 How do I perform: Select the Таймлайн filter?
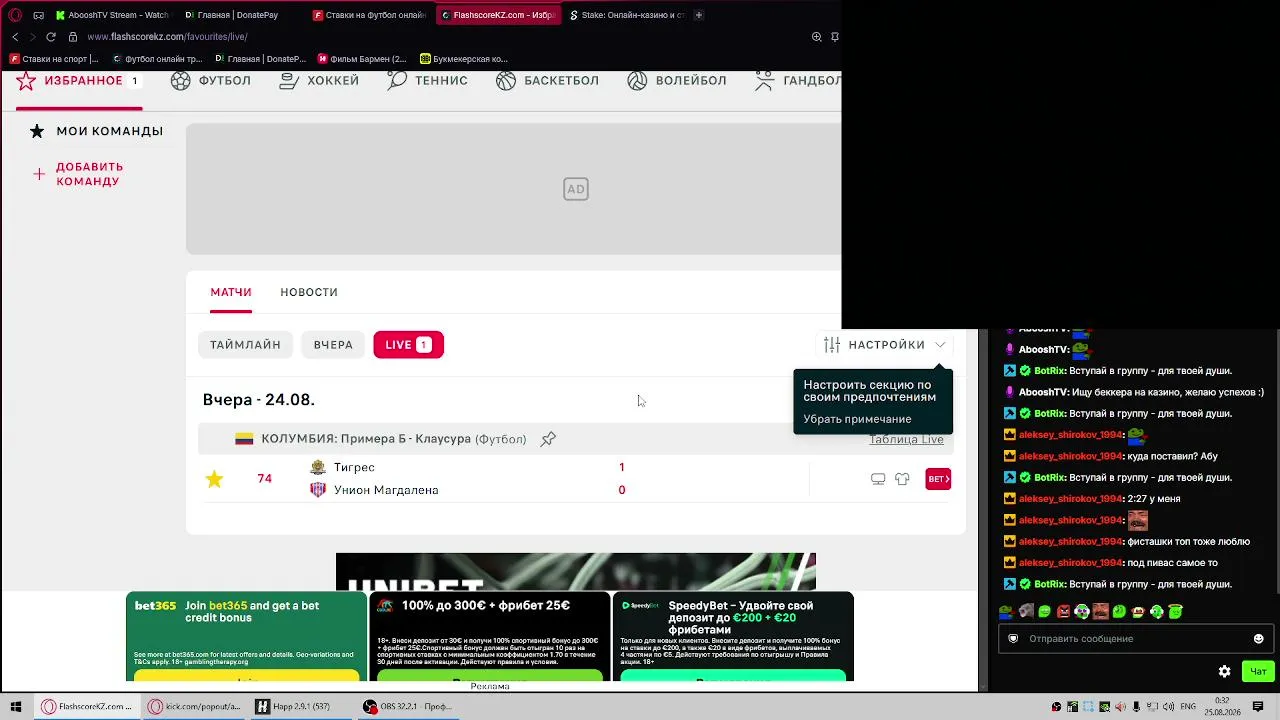(x=245, y=344)
